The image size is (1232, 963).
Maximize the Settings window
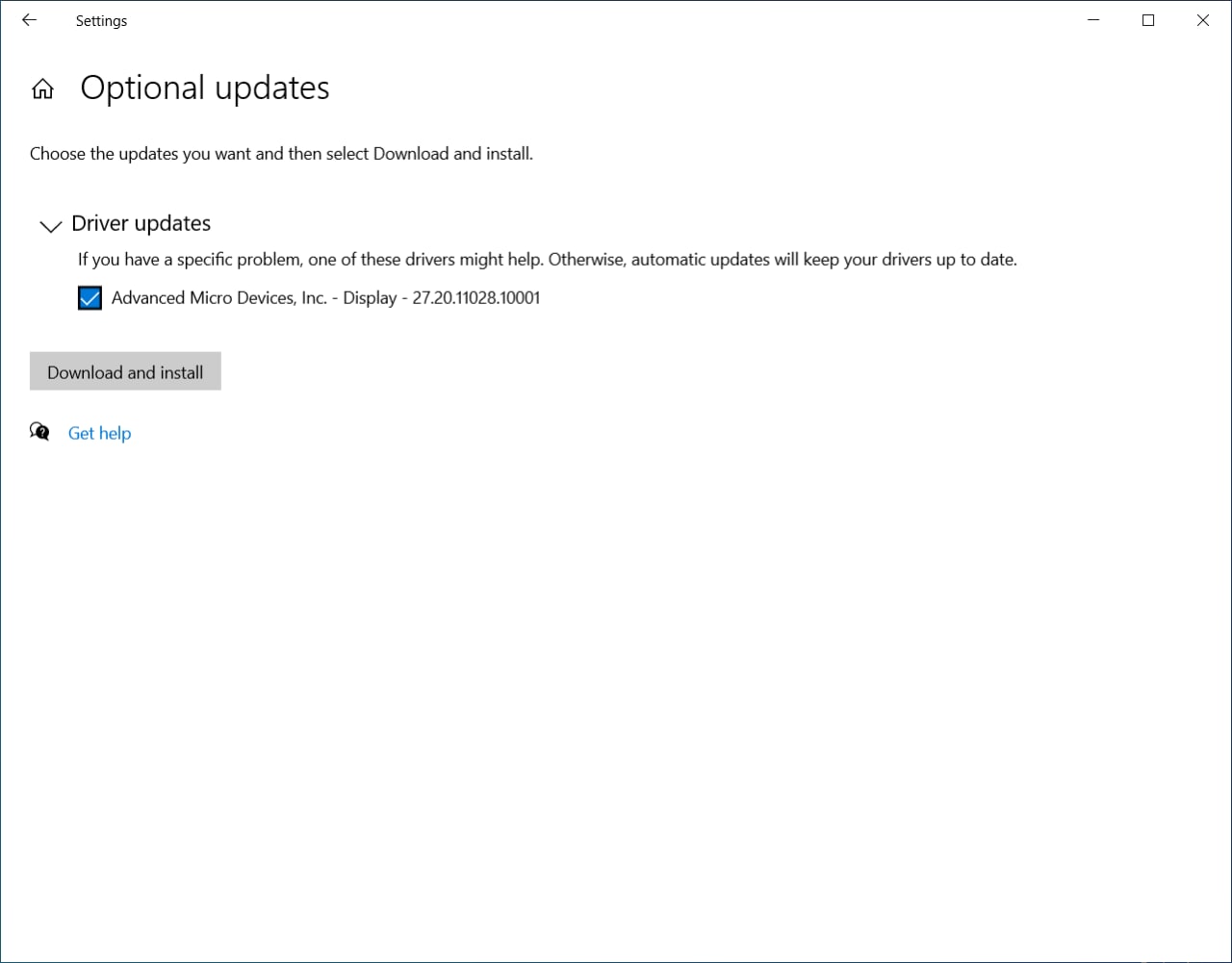point(1148,20)
